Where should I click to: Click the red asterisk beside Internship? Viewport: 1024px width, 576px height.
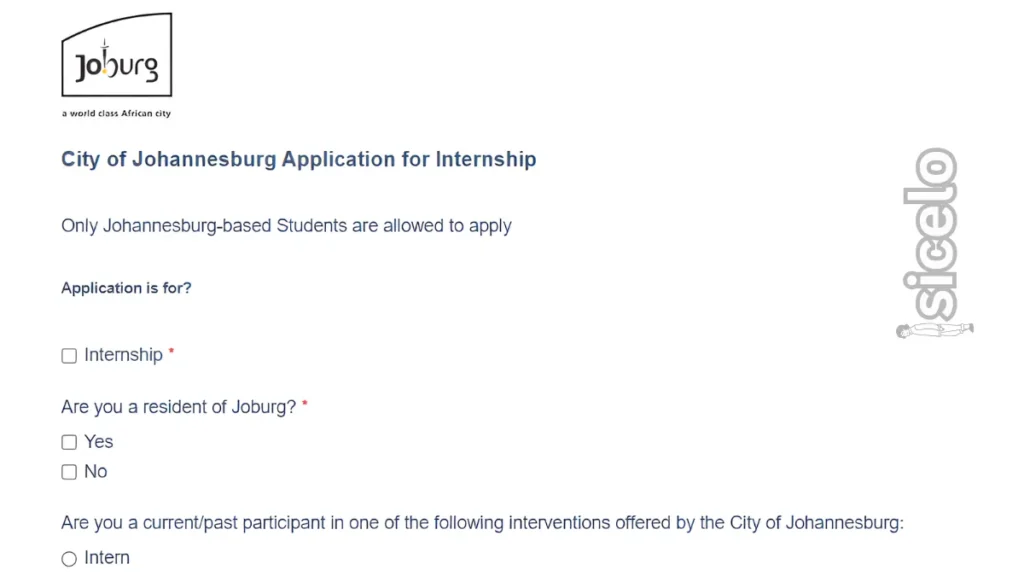(171, 352)
